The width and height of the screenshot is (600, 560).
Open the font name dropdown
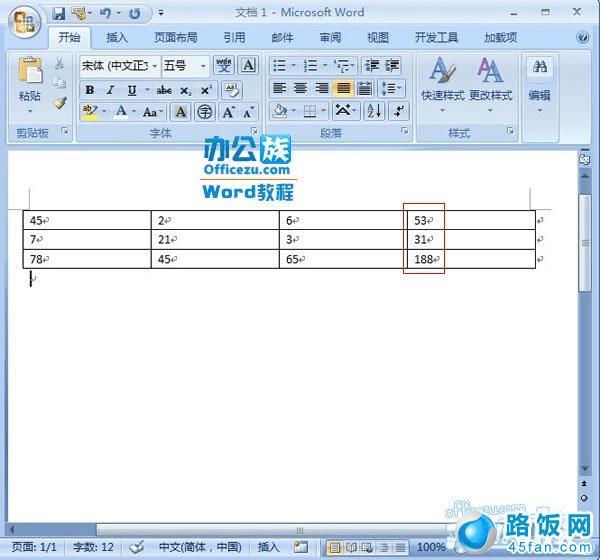tap(155, 66)
